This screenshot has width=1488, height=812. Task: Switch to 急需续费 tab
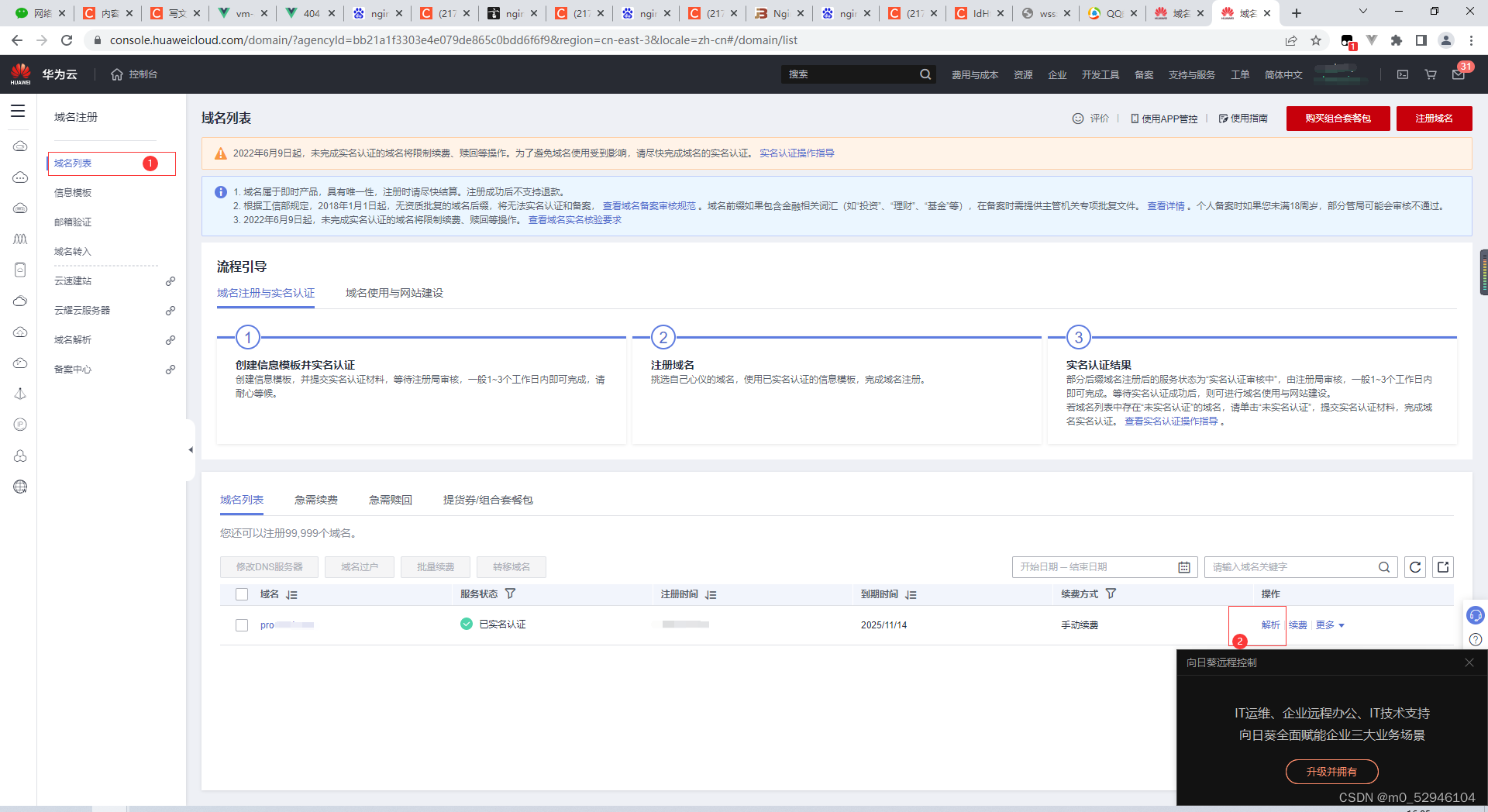[x=316, y=500]
